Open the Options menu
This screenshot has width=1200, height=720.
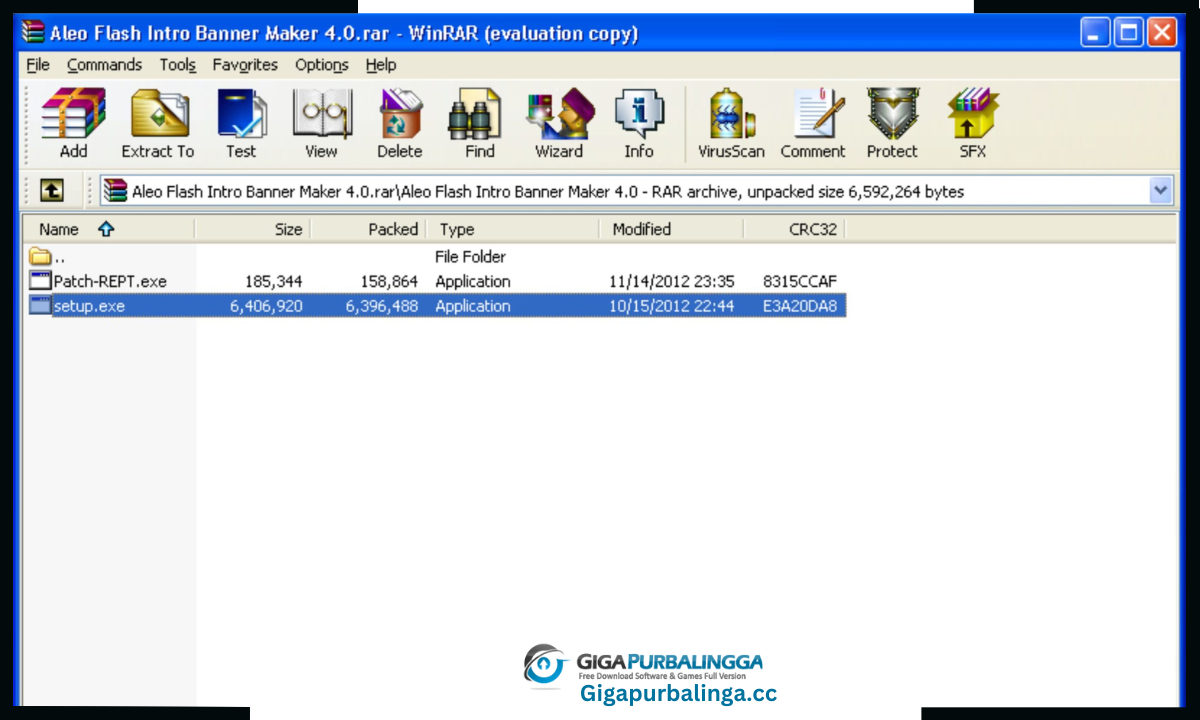[x=322, y=65]
